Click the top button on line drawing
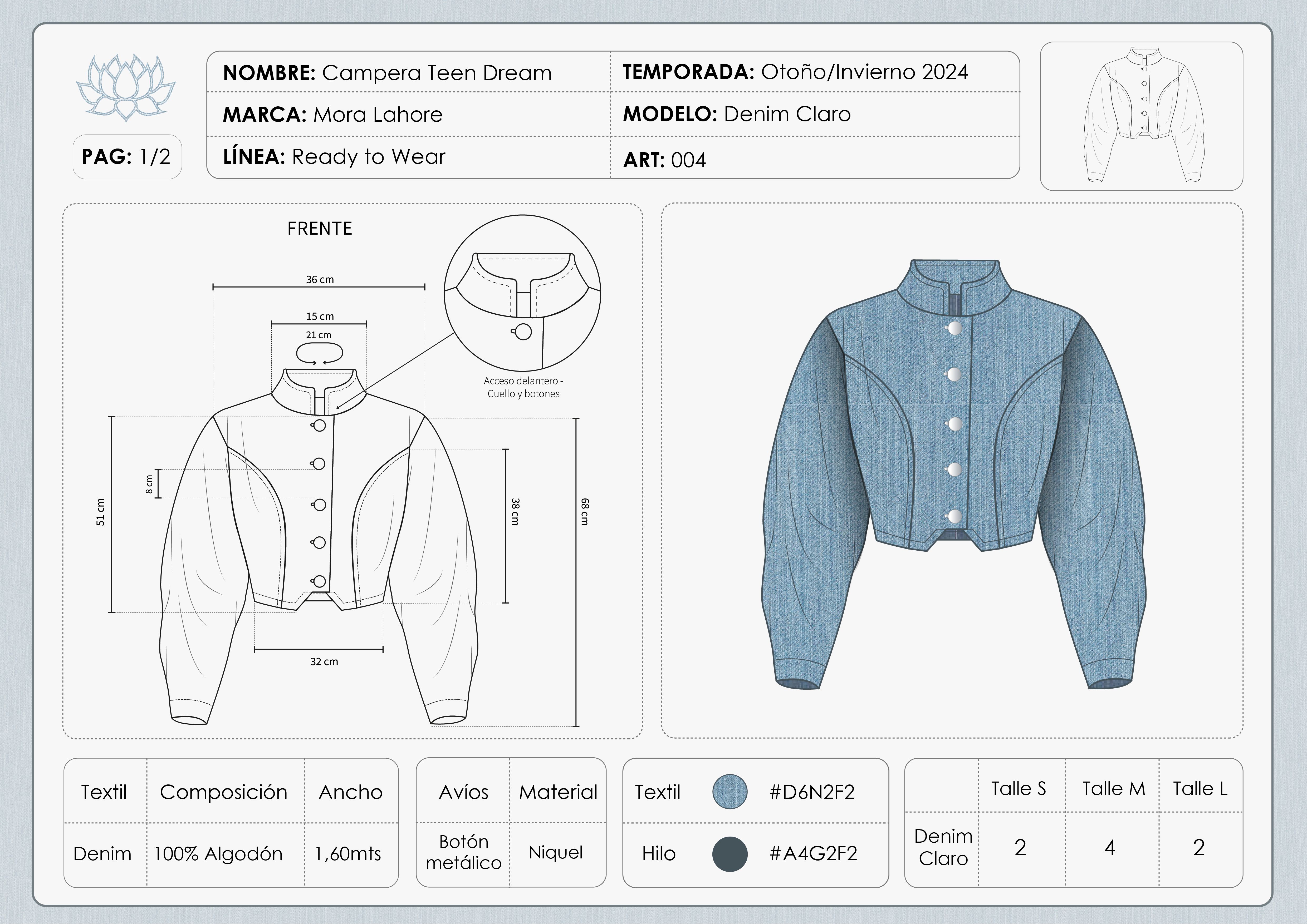Image resolution: width=1307 pixels, height=924 pixels. (319, 425)
